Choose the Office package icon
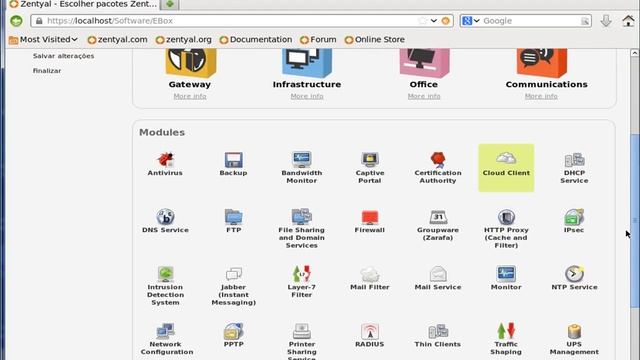 coord(424,62)
